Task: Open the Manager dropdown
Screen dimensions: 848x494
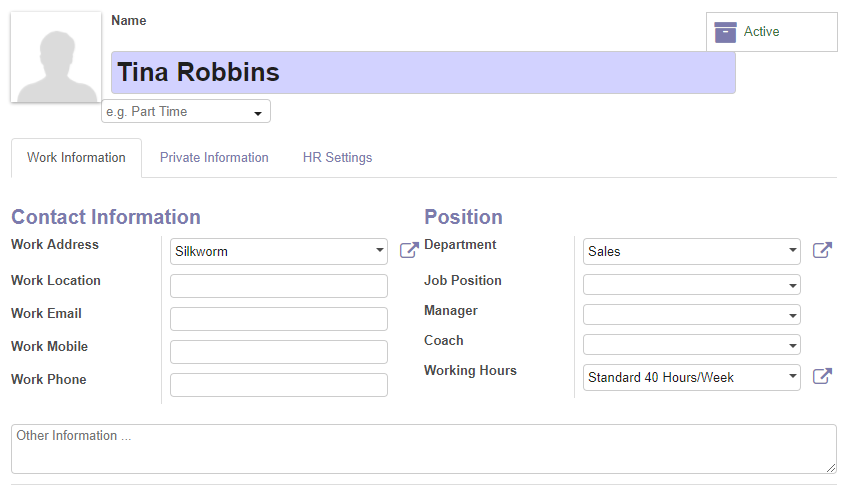Action: pos(691,314)
